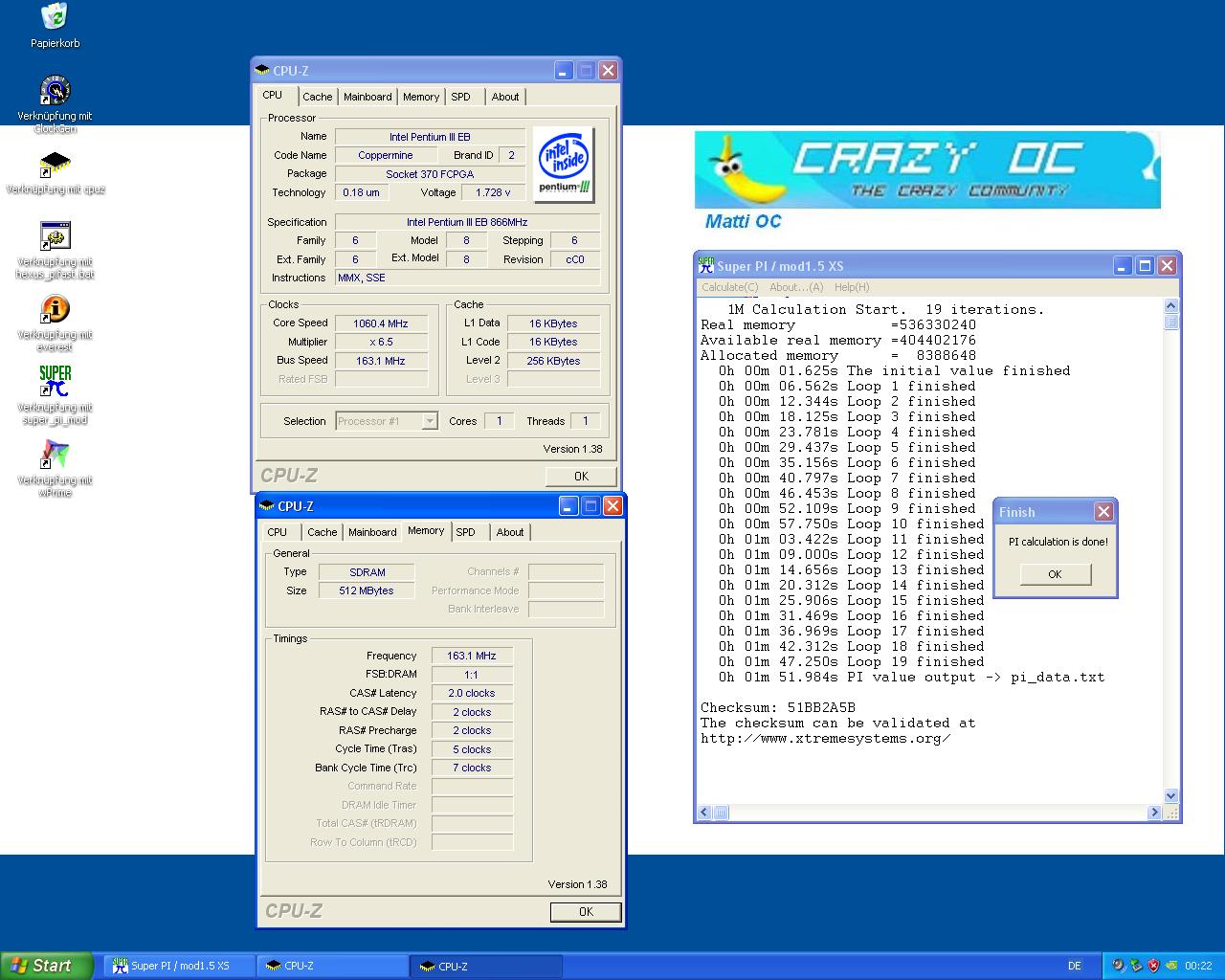Open the Papierkorb recycle bin icon
The image size is (1225, 980).
pyautogui.click(x=55, y=17)
